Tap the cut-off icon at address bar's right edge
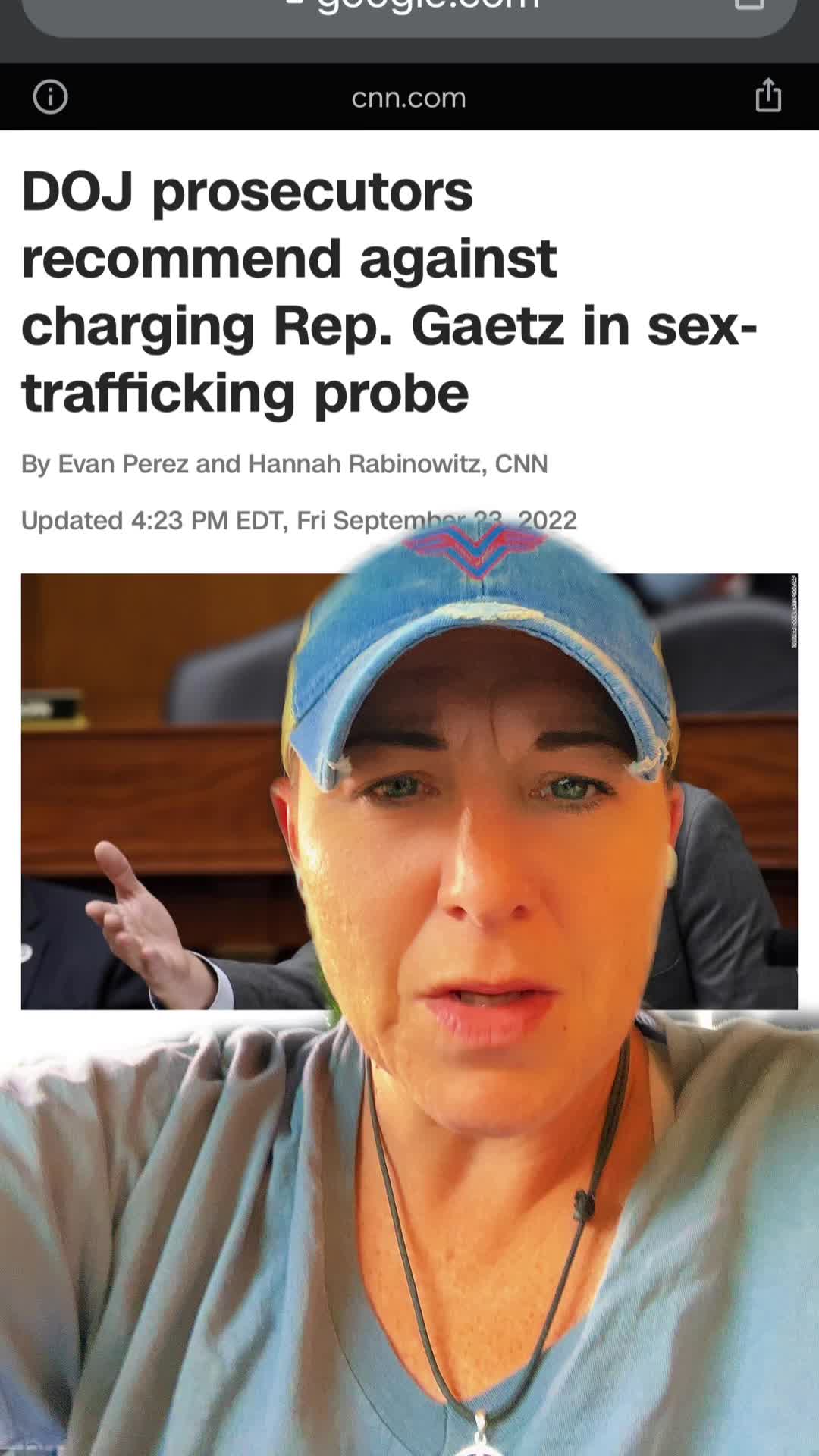 (750, 4)
